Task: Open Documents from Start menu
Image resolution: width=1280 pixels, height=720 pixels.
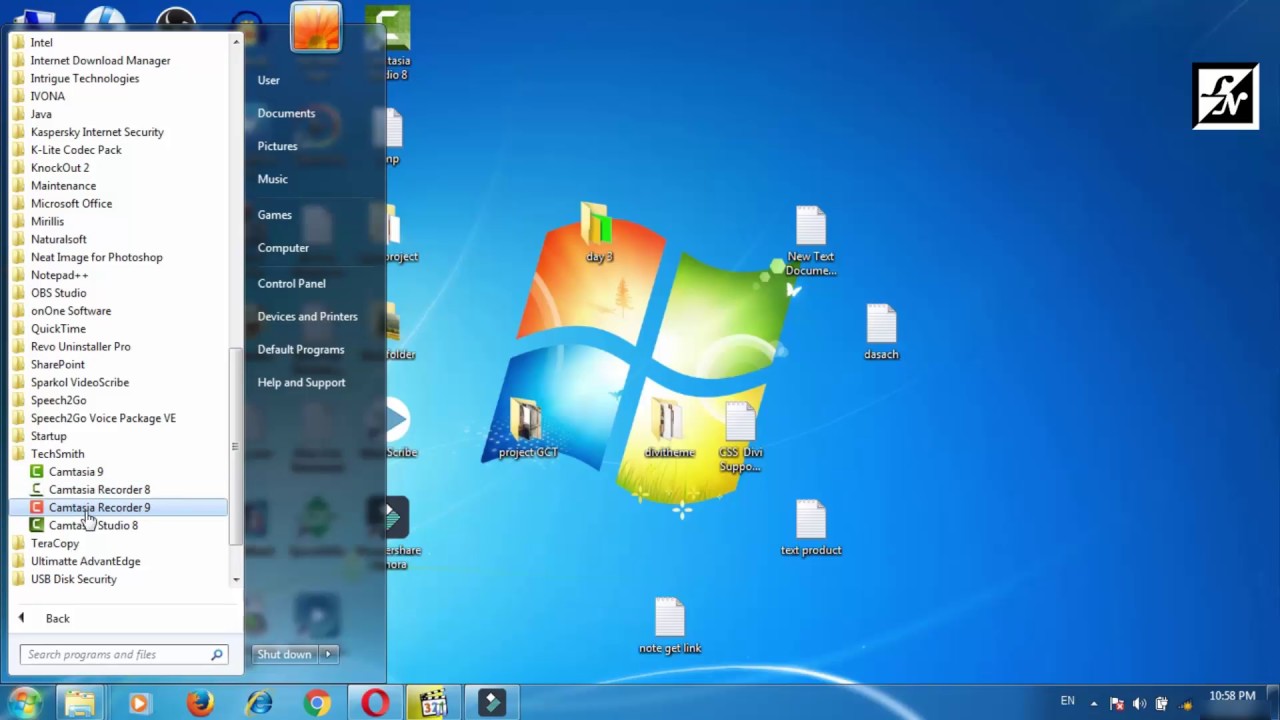Action: (x=286, y=113)
